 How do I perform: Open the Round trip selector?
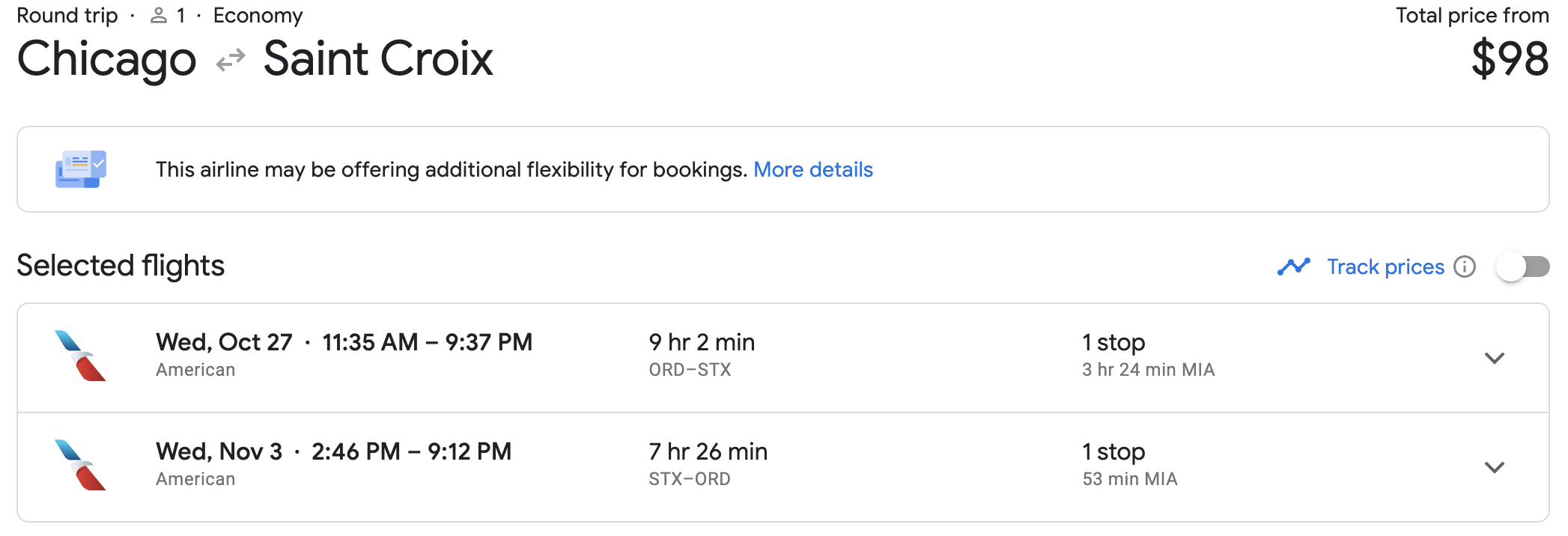tap(67, 14)
